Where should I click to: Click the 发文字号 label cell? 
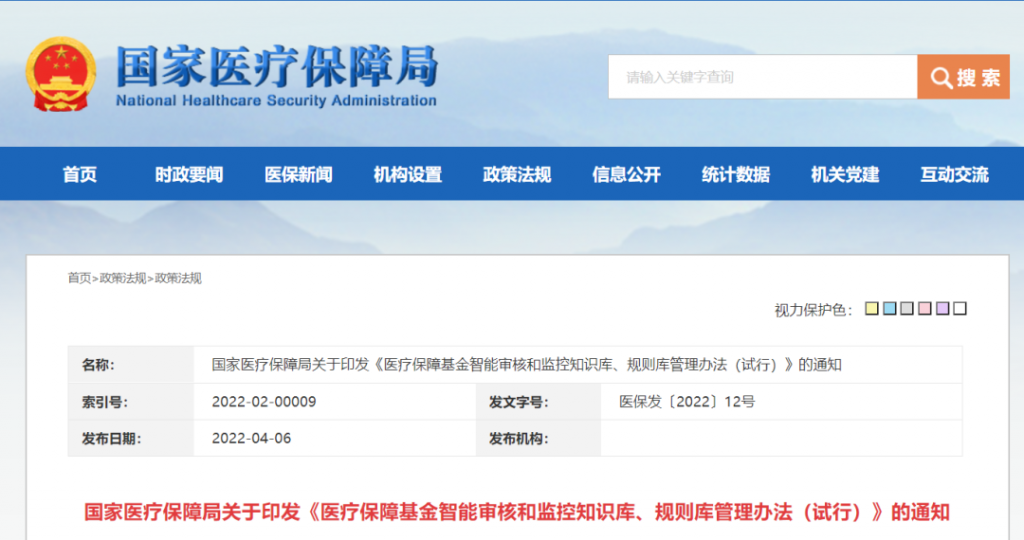tap(538, 402)
